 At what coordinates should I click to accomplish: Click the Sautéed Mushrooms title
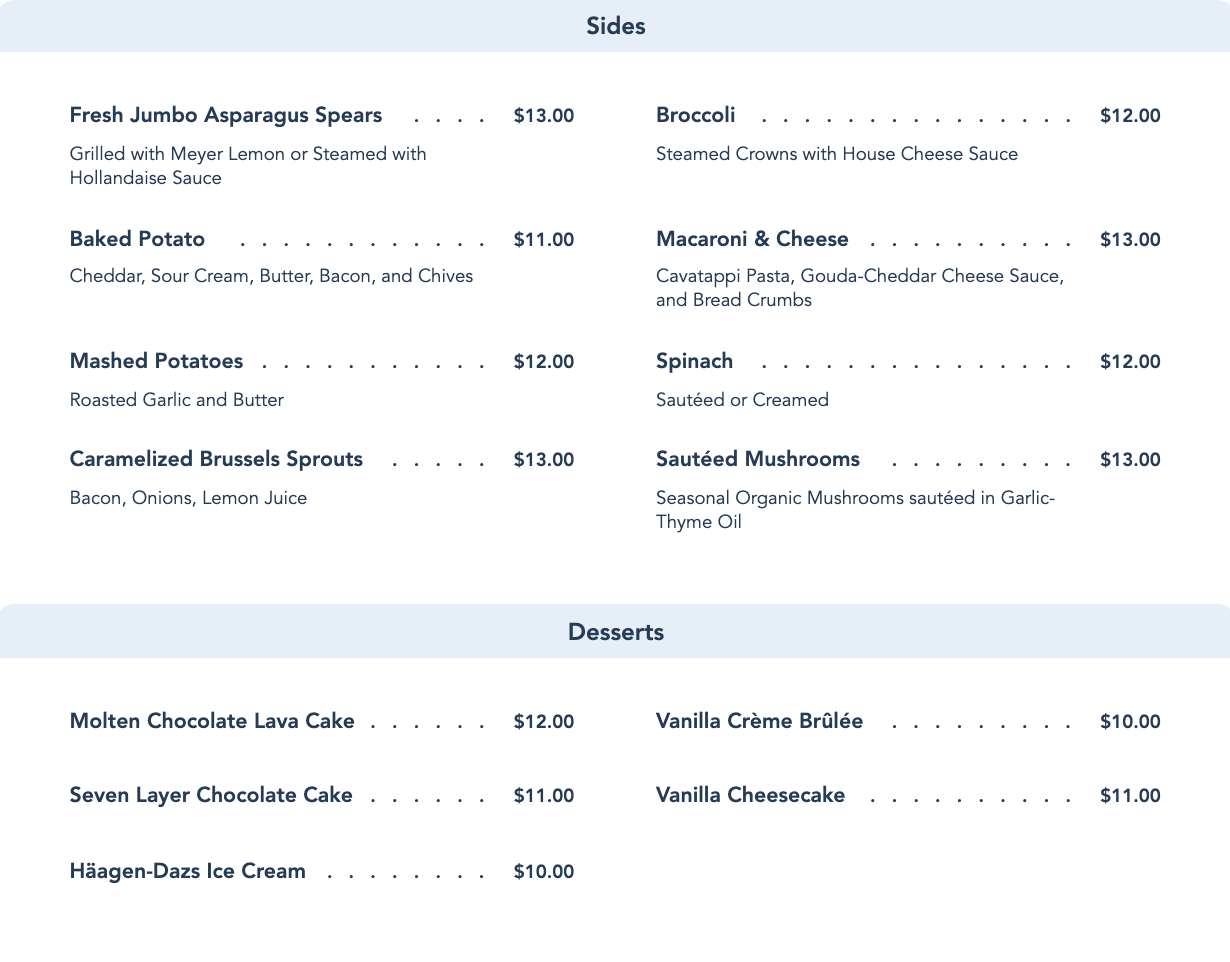pyautogui.click(x=758, y=460)
